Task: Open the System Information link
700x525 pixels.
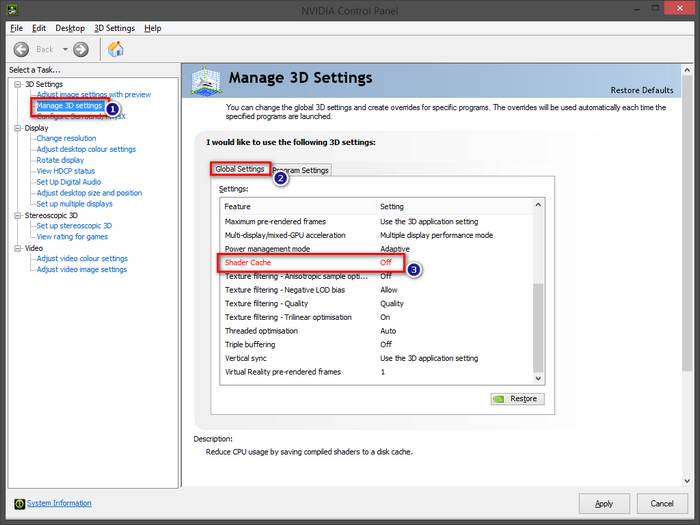Action: coord(59,503)
